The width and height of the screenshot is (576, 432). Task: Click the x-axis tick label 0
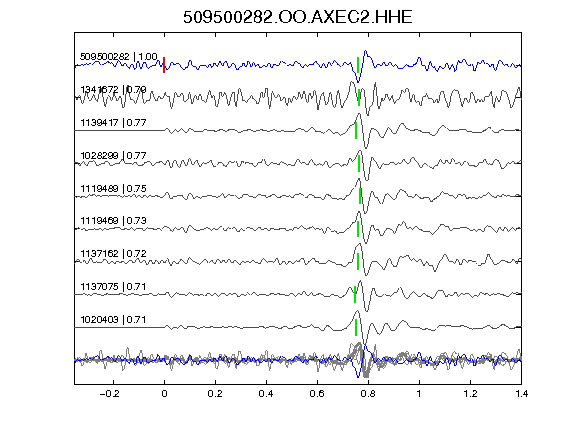(164, 394)
